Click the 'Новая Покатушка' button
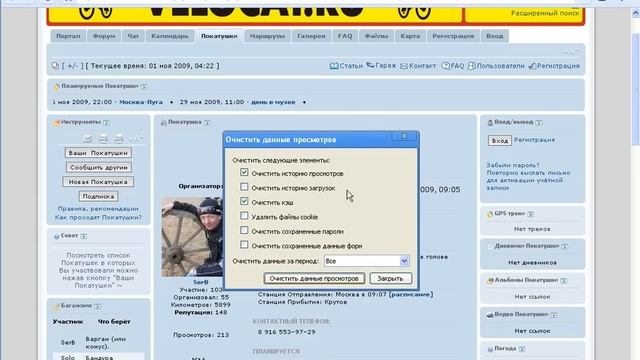 click(x=98, y=182)
